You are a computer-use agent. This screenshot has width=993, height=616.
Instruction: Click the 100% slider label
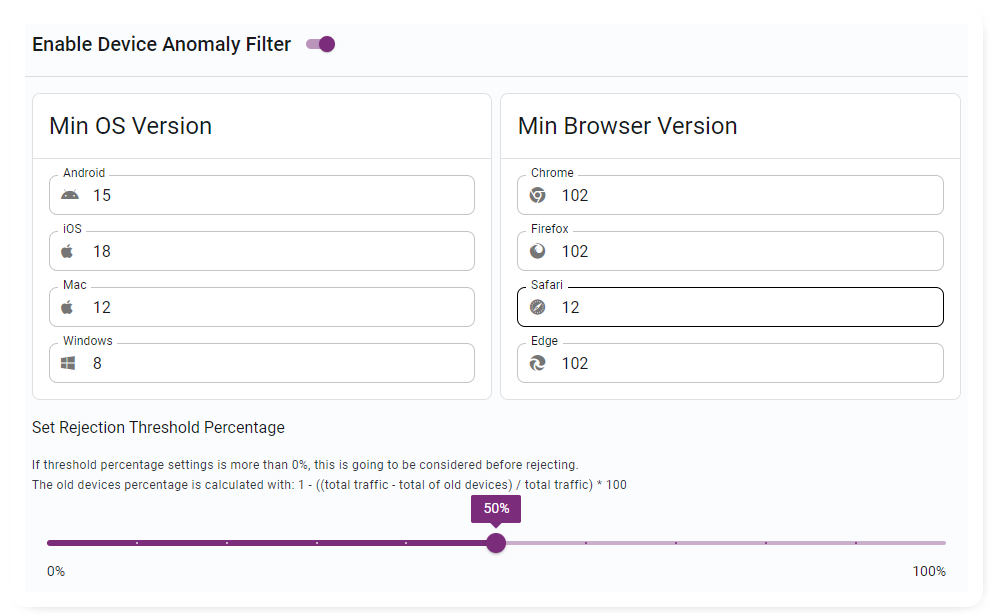coord(928,571)
